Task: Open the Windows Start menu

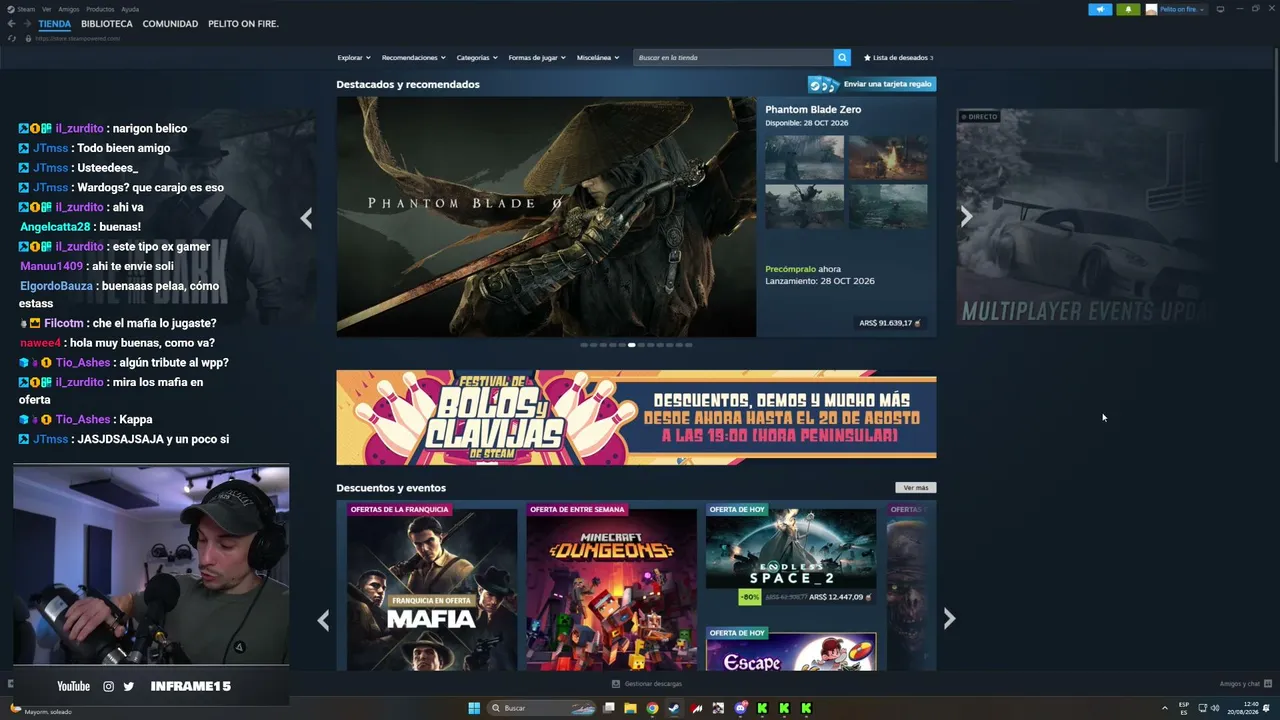Action: click(474, 708)
